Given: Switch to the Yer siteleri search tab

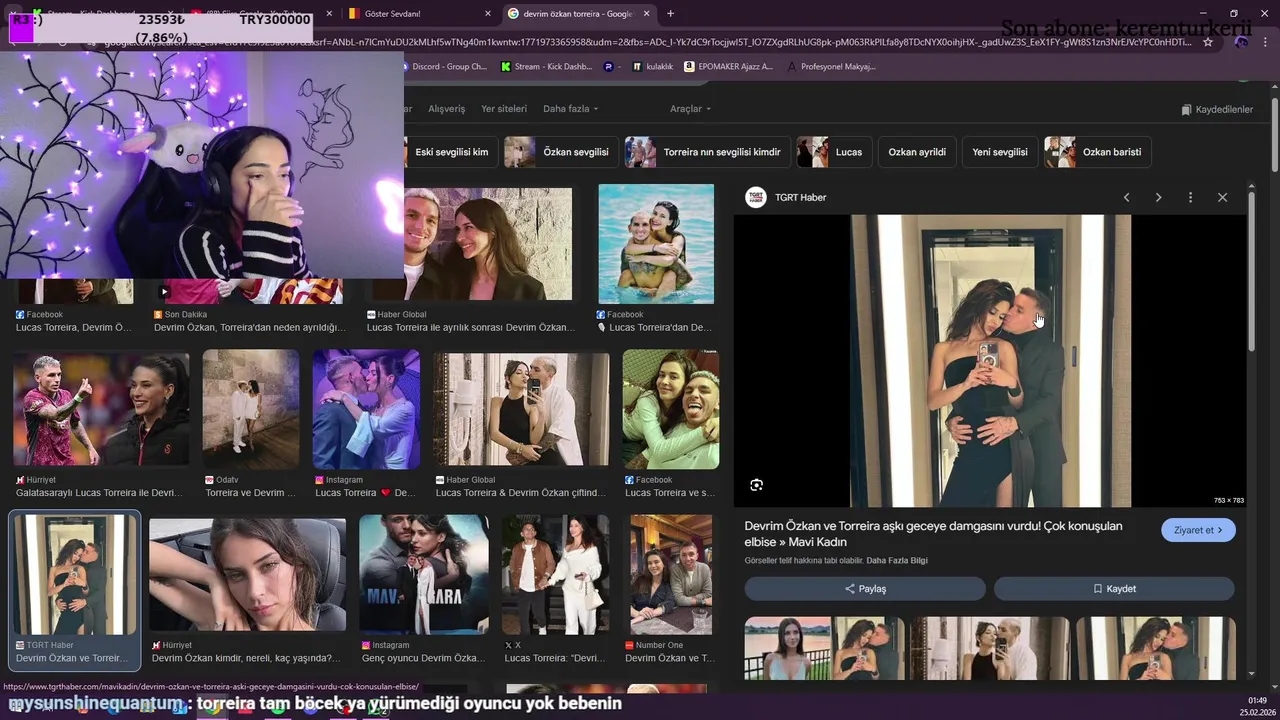Looking at the screenshot, I should coord(503,108).
